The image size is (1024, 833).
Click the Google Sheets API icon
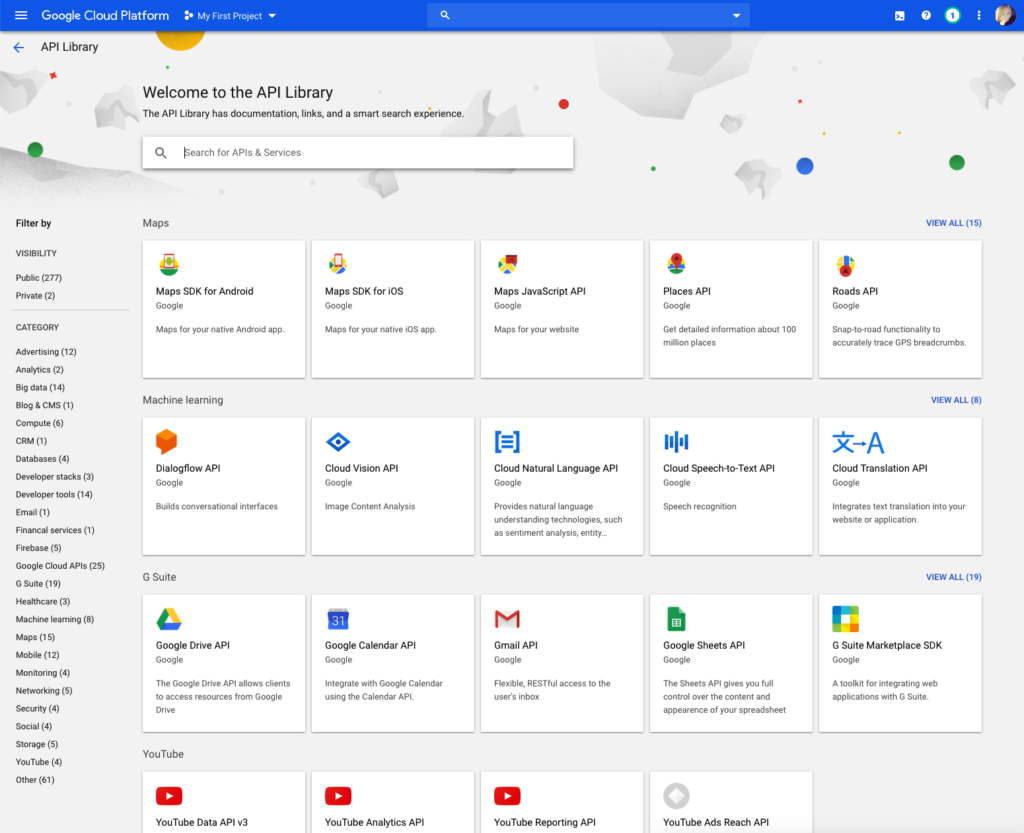(676, 619)
